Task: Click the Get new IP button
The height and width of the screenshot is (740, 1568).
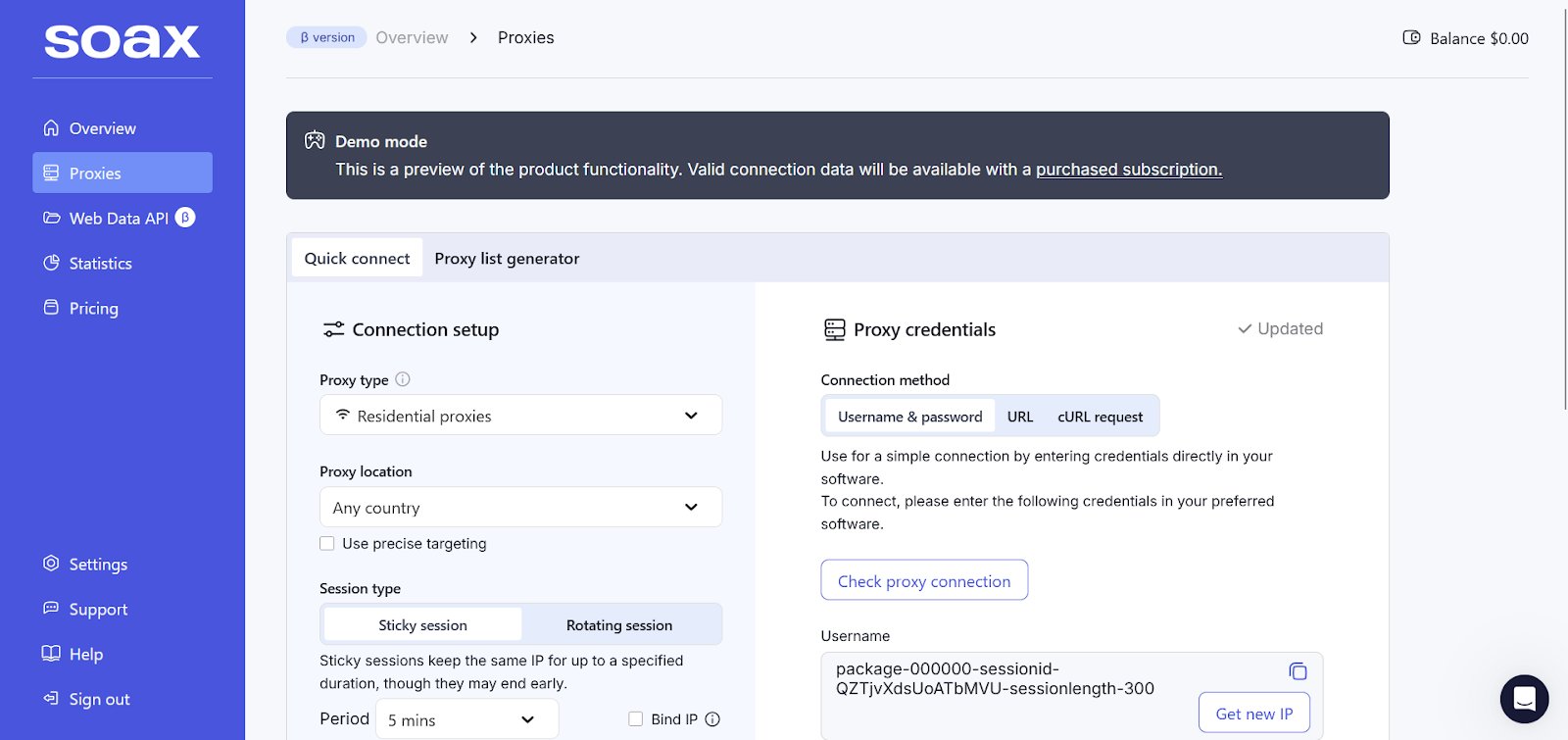Action: tap(1253, 714)
